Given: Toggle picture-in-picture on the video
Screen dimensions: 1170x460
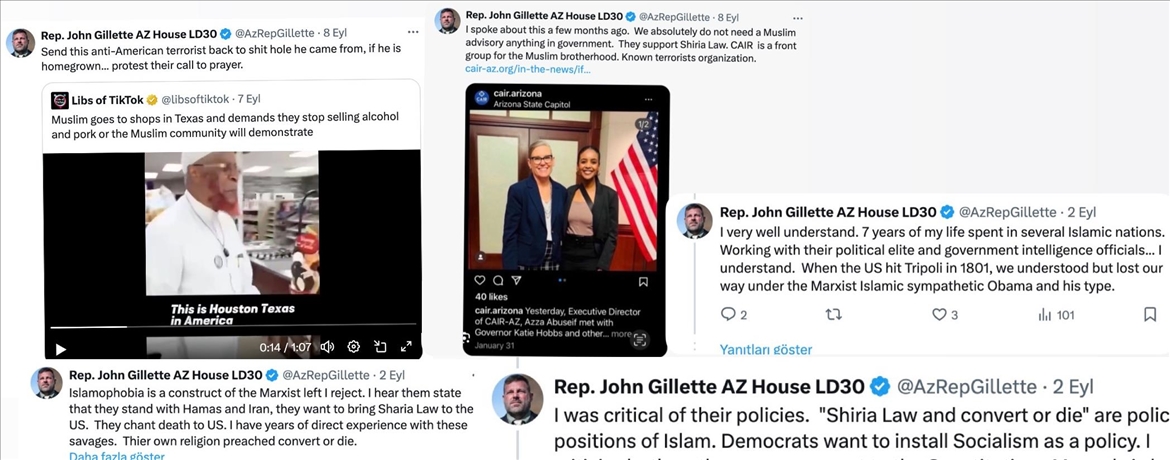Looking at the screenshot, I should tap(380, 346).
